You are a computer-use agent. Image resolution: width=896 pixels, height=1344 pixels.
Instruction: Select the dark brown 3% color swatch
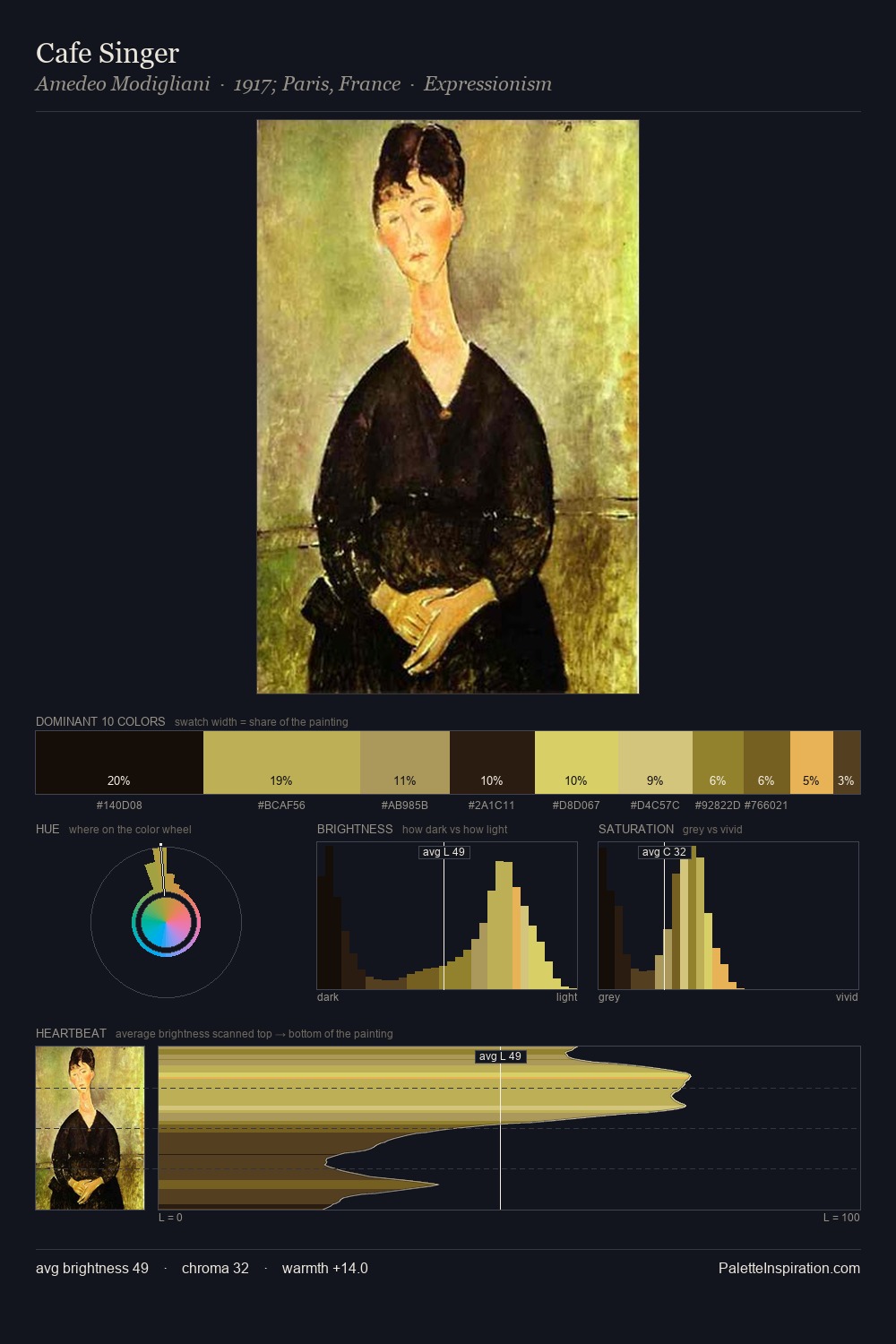[x=847, y=762]
